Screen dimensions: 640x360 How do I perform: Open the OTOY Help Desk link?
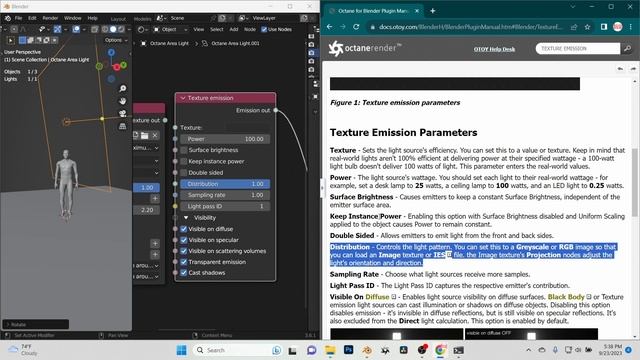494,49
